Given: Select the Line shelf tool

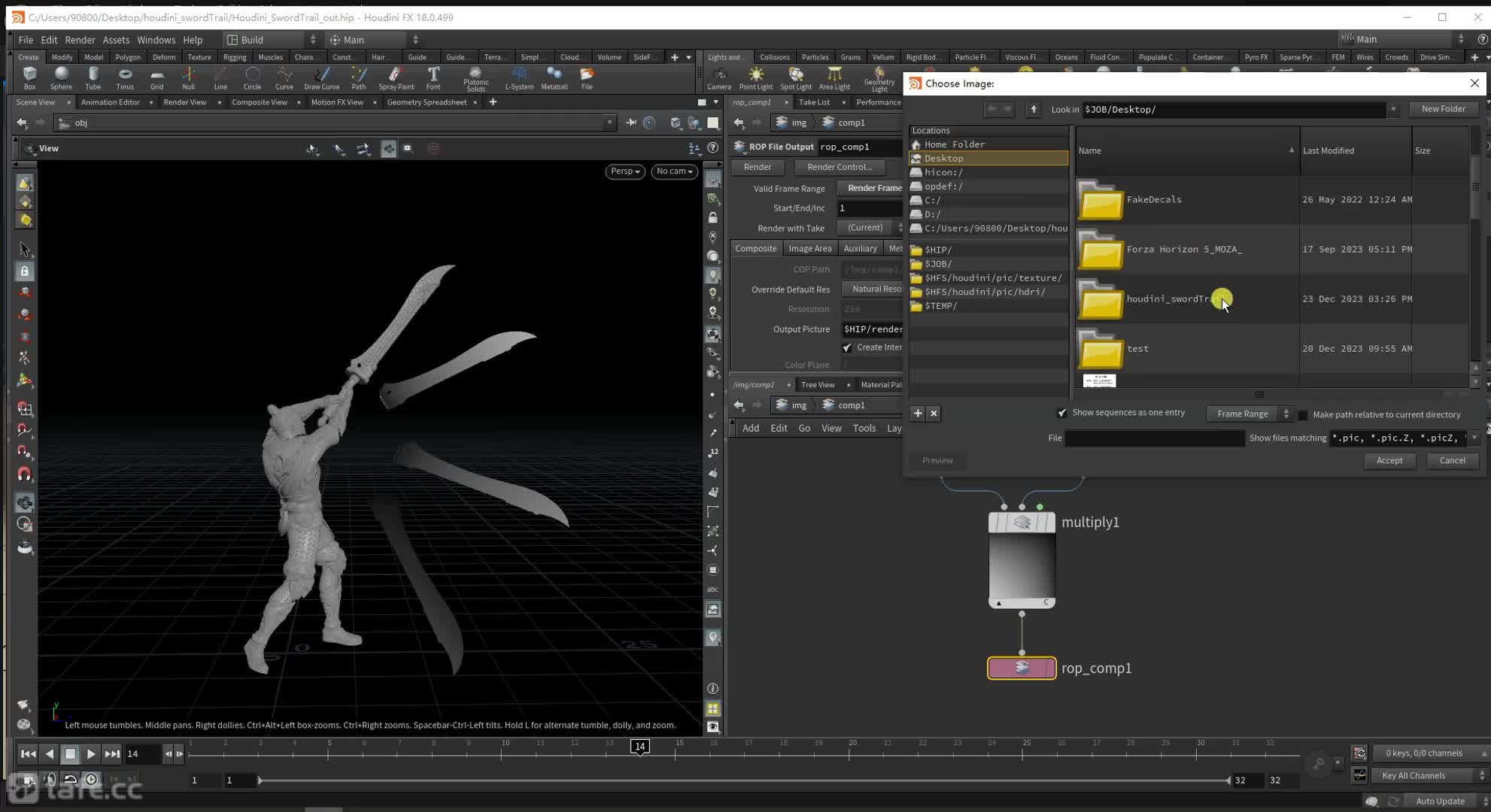Looking at the screenshot, I should coord(220,77).
